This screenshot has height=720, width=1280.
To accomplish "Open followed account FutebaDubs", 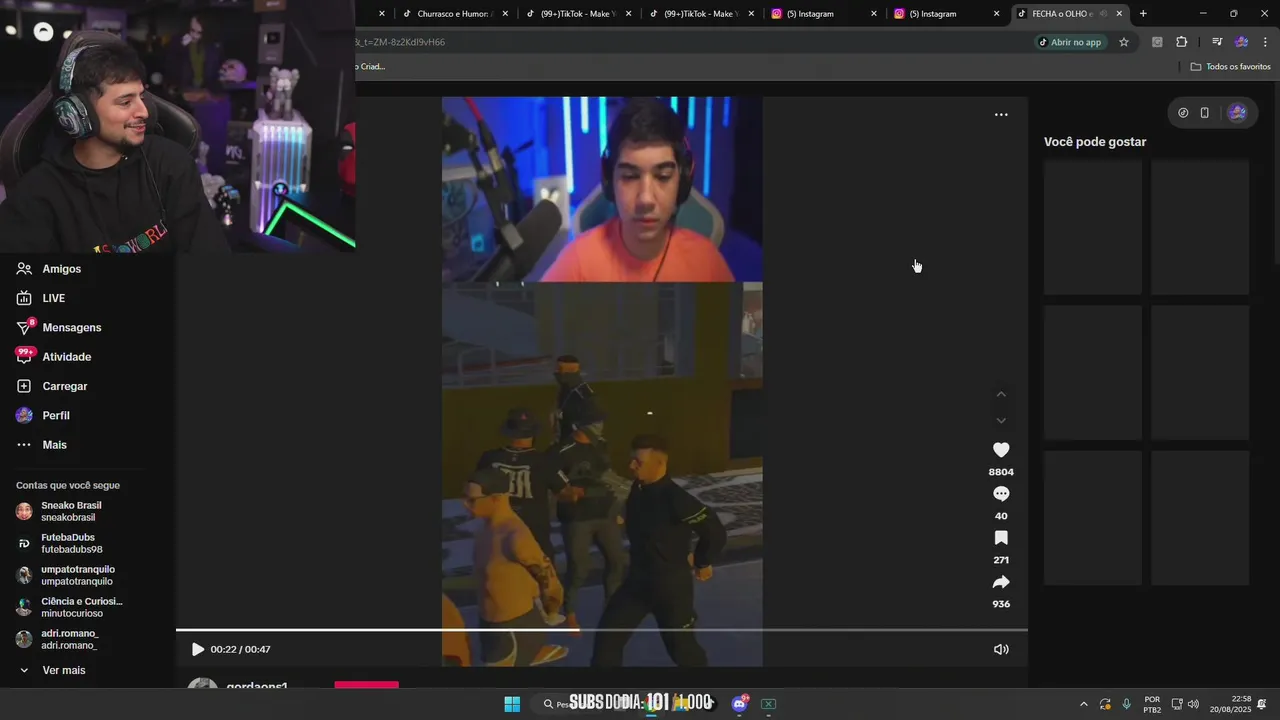I will pos(71,543).
